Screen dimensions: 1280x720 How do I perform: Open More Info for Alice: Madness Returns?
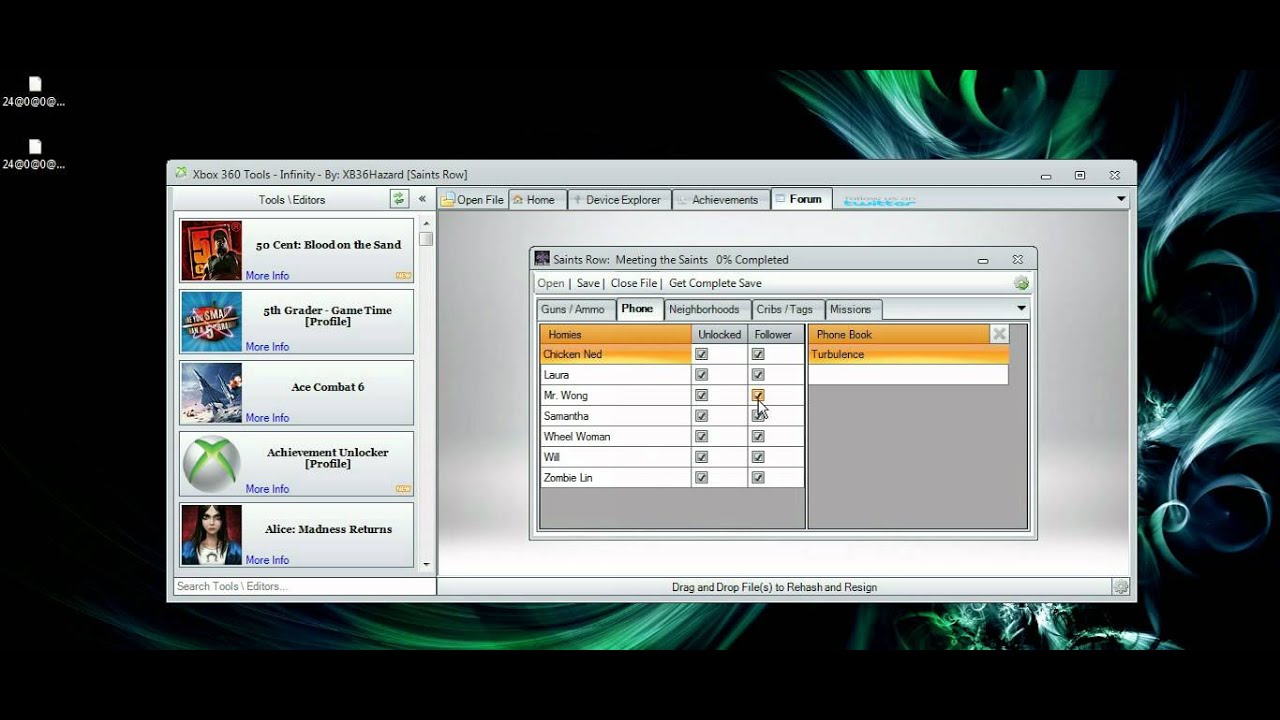[267, 560]
